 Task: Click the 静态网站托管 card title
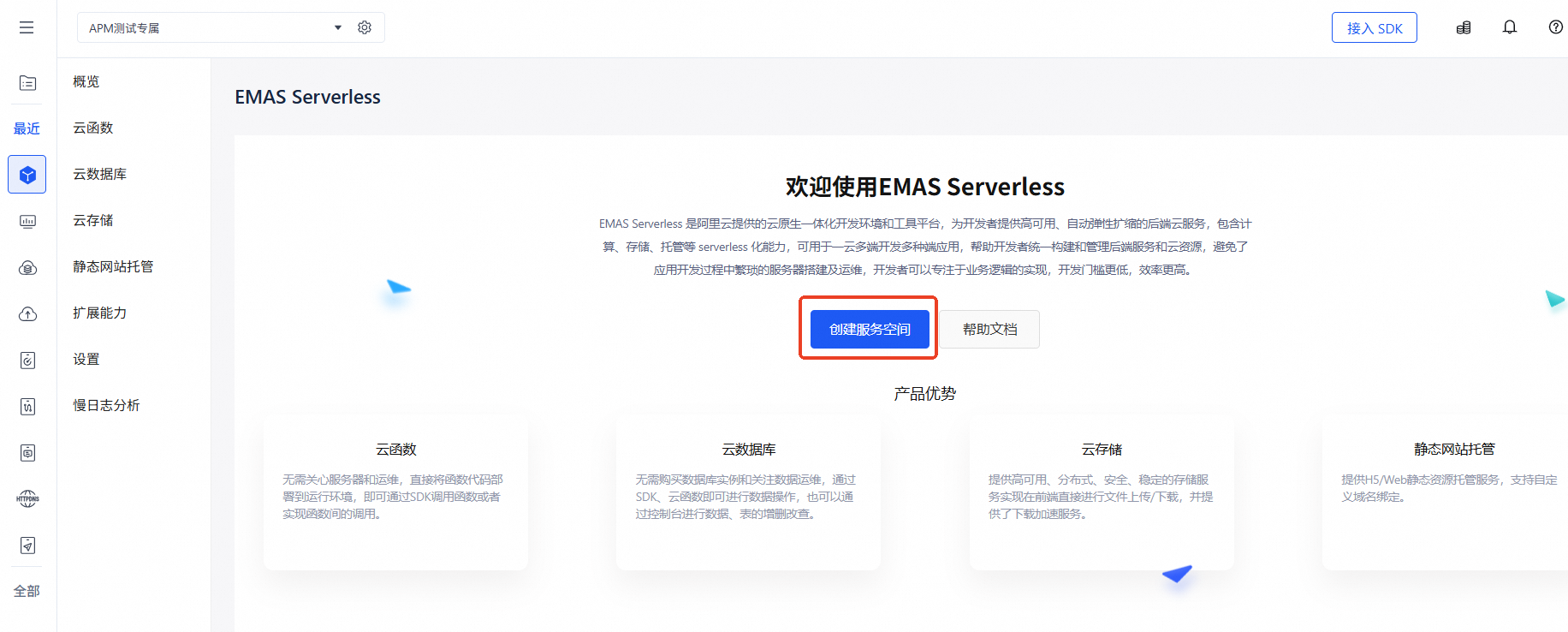click(x=1454, y=449)
